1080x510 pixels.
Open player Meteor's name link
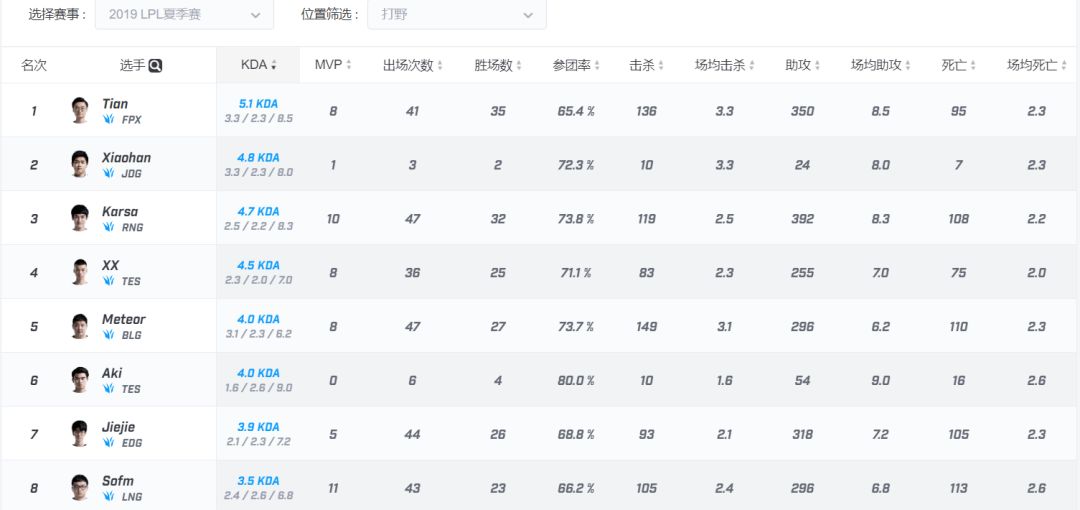coord(124,319)
